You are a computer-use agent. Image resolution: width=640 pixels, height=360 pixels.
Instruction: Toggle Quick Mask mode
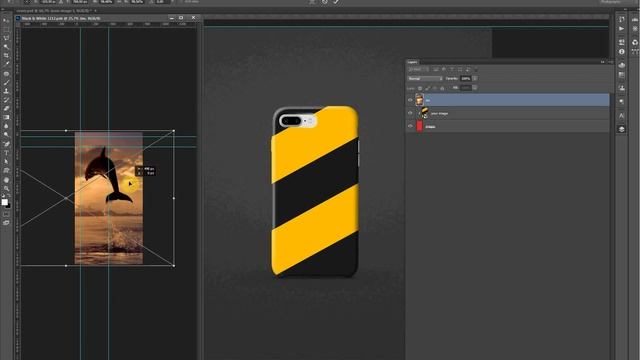click(x=6, y=214)
